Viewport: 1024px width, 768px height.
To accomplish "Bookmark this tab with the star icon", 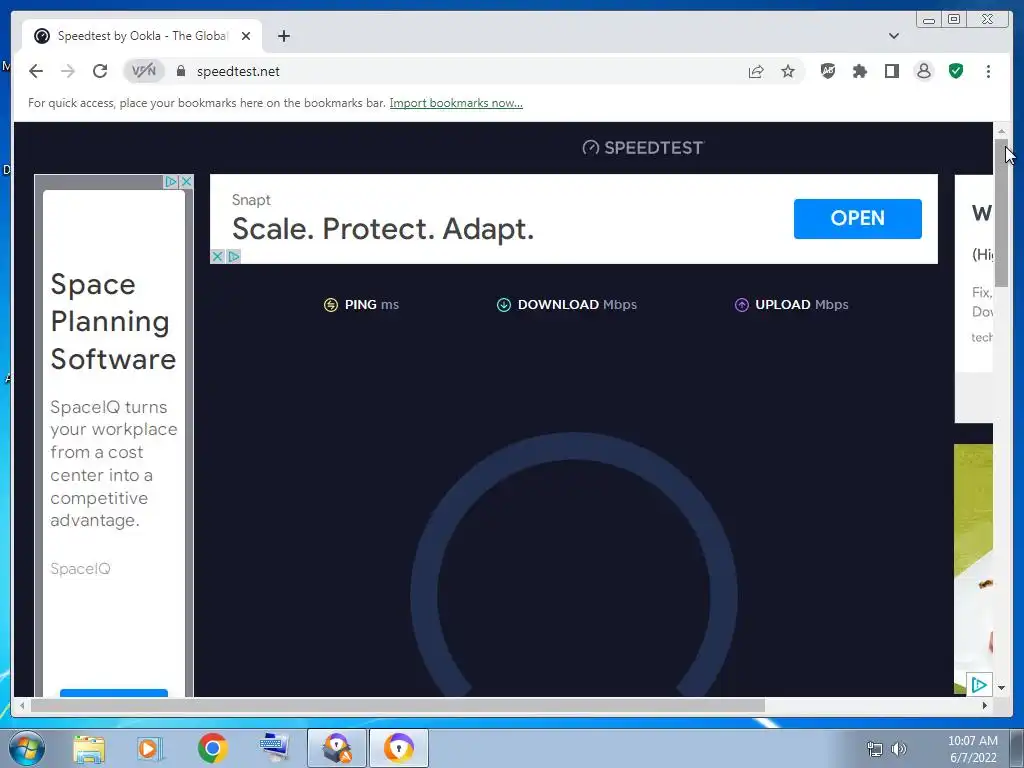I will coord(788,71).
